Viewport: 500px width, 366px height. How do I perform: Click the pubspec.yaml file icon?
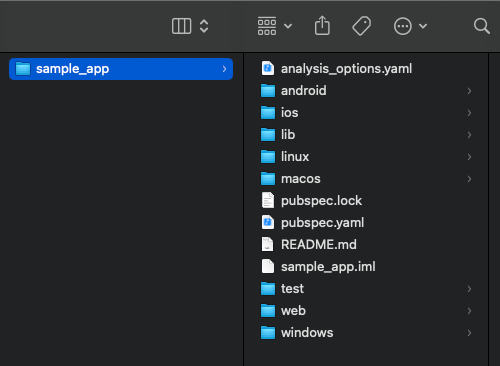pos(268,222)
